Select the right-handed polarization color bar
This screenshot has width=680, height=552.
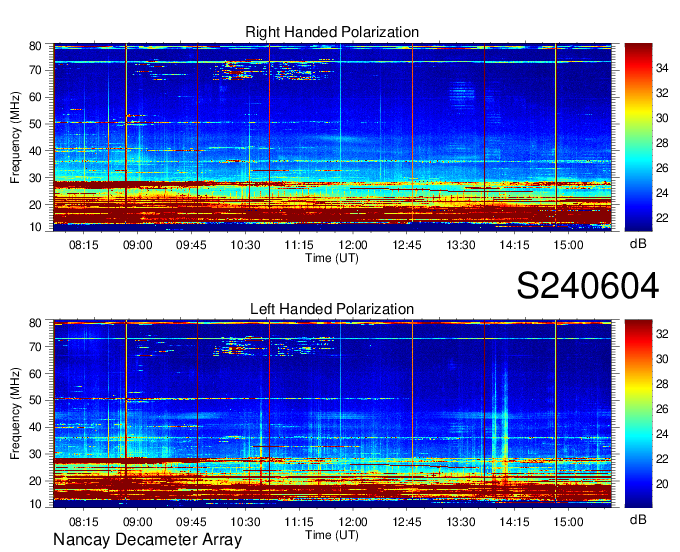coord(638,137)
